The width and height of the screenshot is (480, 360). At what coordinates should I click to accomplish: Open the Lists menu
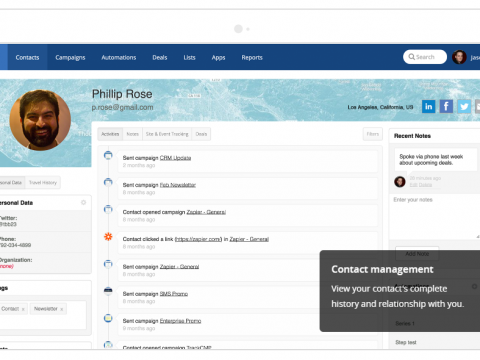(189, 57)
